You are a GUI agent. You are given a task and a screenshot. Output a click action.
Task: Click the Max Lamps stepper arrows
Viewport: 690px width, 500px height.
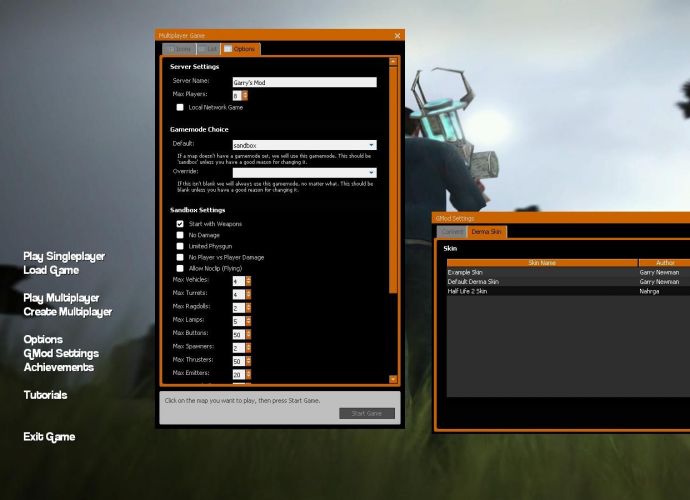click(248, 321)
